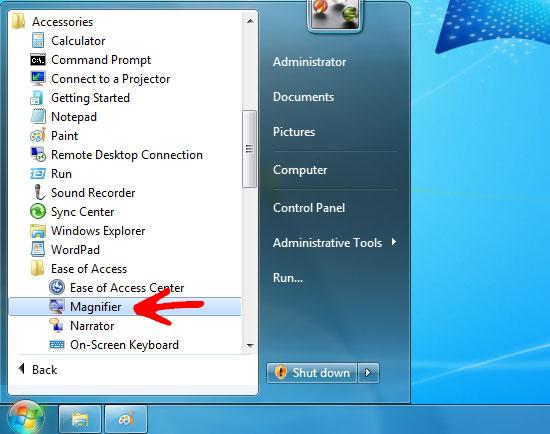Click the Narrator icon
Screen dimensions: 550x434
[x=56, y=325]
